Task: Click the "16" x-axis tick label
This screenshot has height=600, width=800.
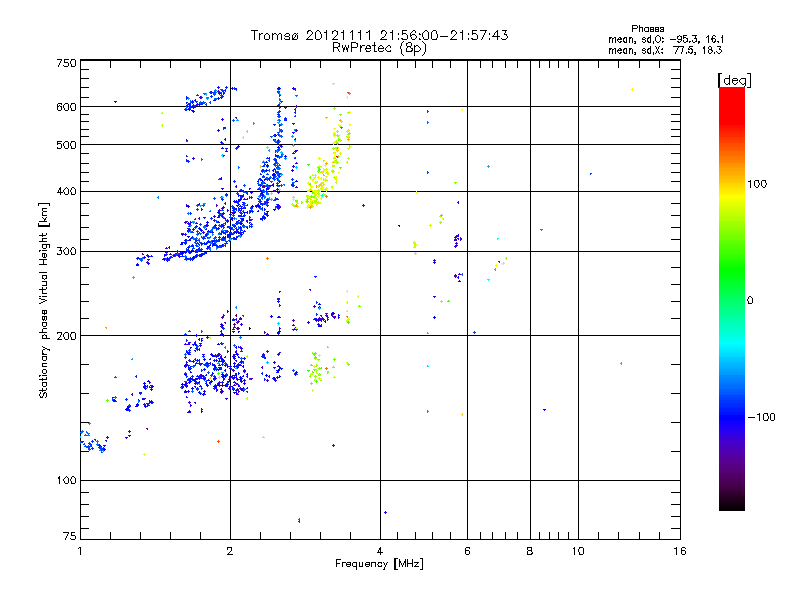Action: click(x=678, y=551)
